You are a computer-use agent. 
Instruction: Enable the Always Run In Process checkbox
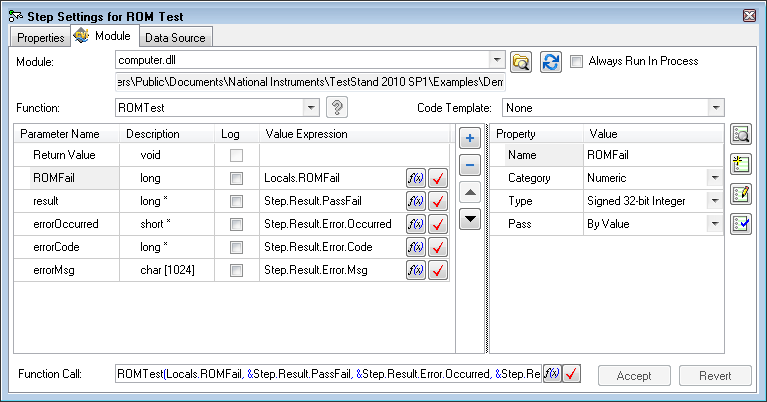[576, 61]
